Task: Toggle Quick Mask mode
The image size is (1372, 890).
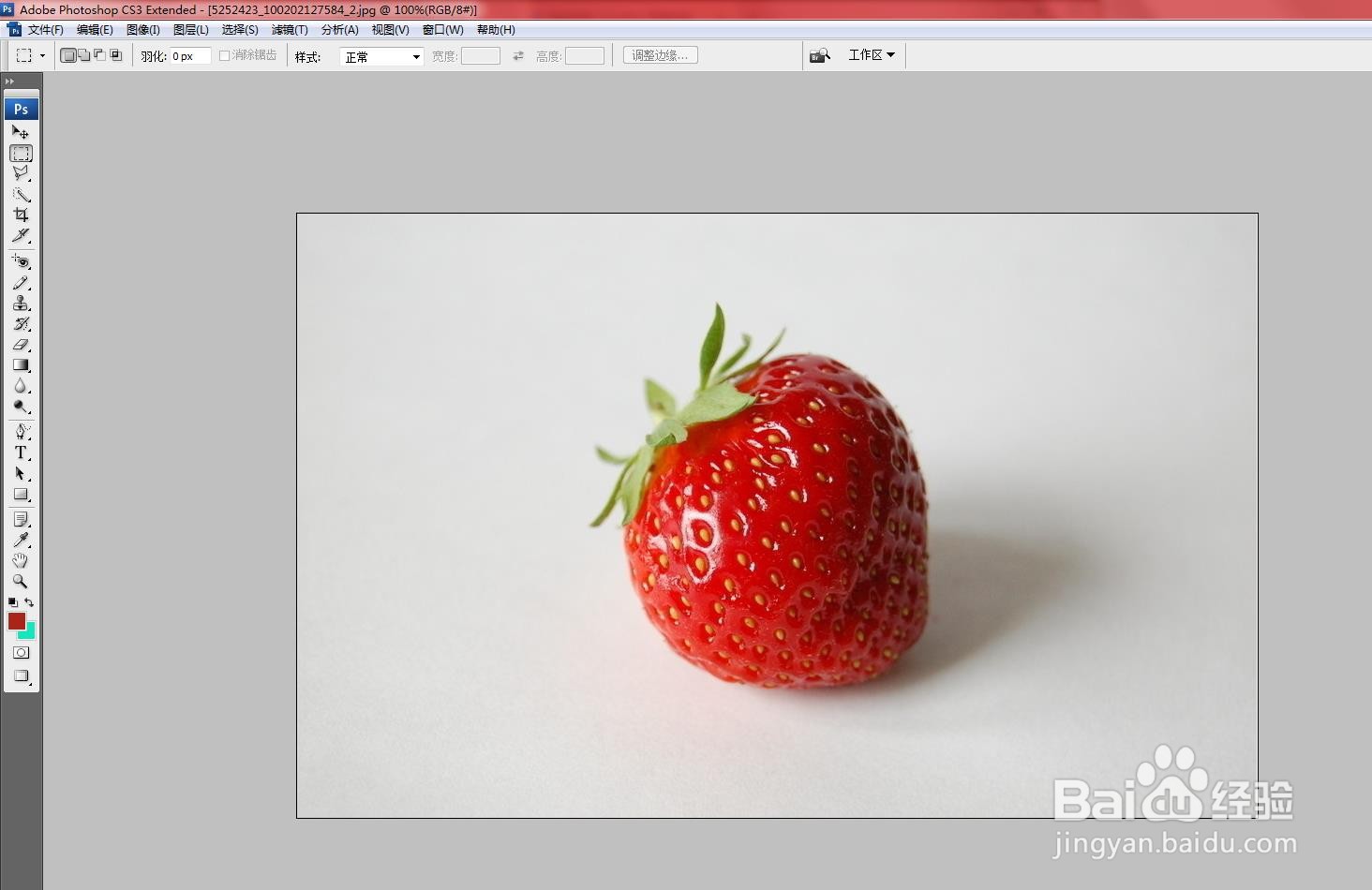Action: (21, 652)
